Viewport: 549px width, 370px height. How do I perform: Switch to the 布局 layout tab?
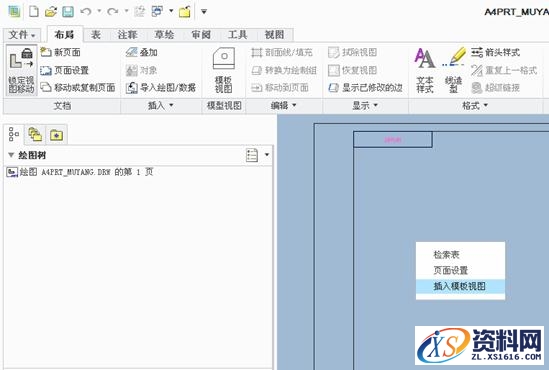[64, 35]
